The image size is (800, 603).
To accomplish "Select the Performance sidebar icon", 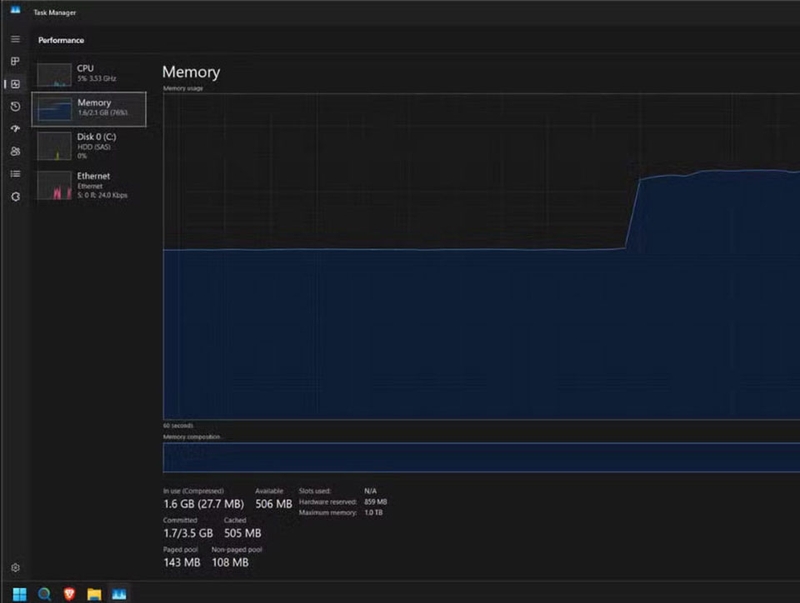I will pos(15,84).
